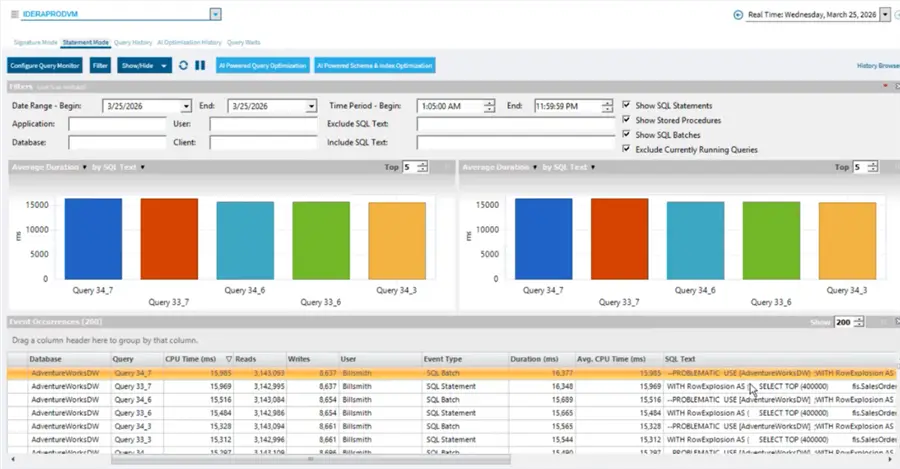The image size is (900, 469).
Task: Sort by the Database column header
Action: (68, 359)
